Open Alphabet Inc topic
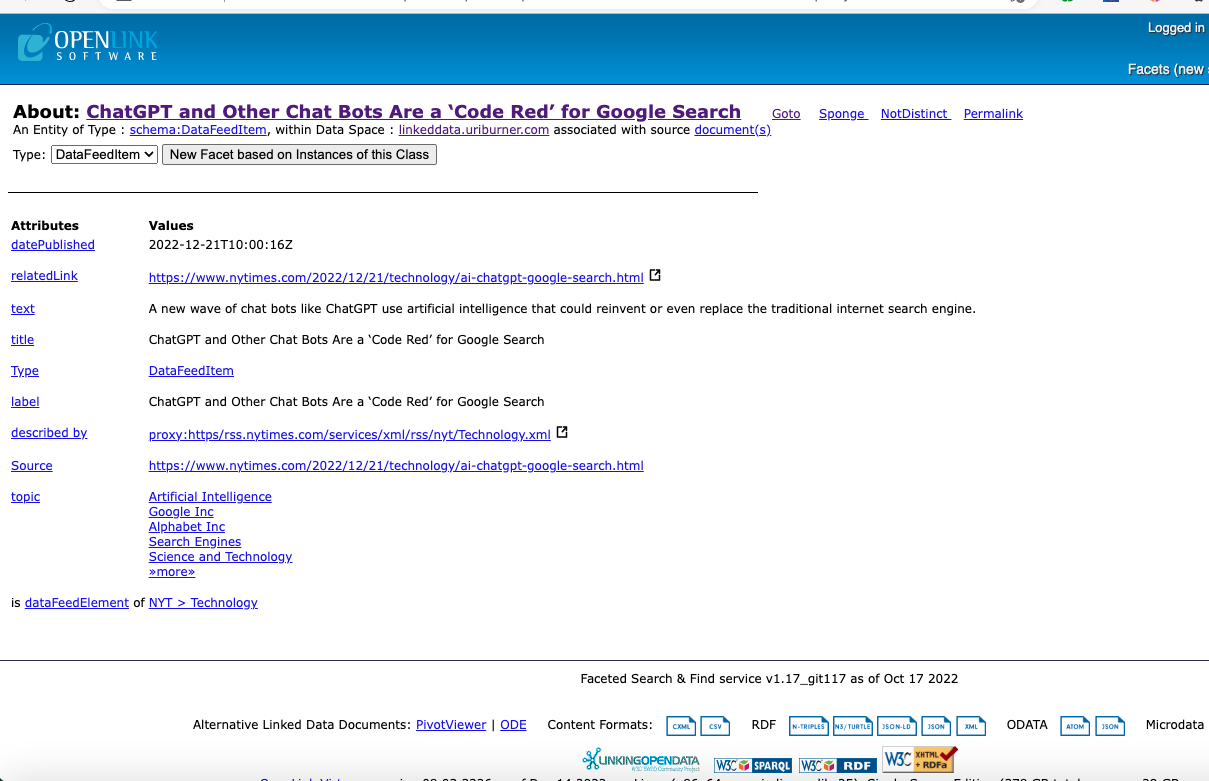The width and height of the screenshot is (1209, 781). point(187,527)
